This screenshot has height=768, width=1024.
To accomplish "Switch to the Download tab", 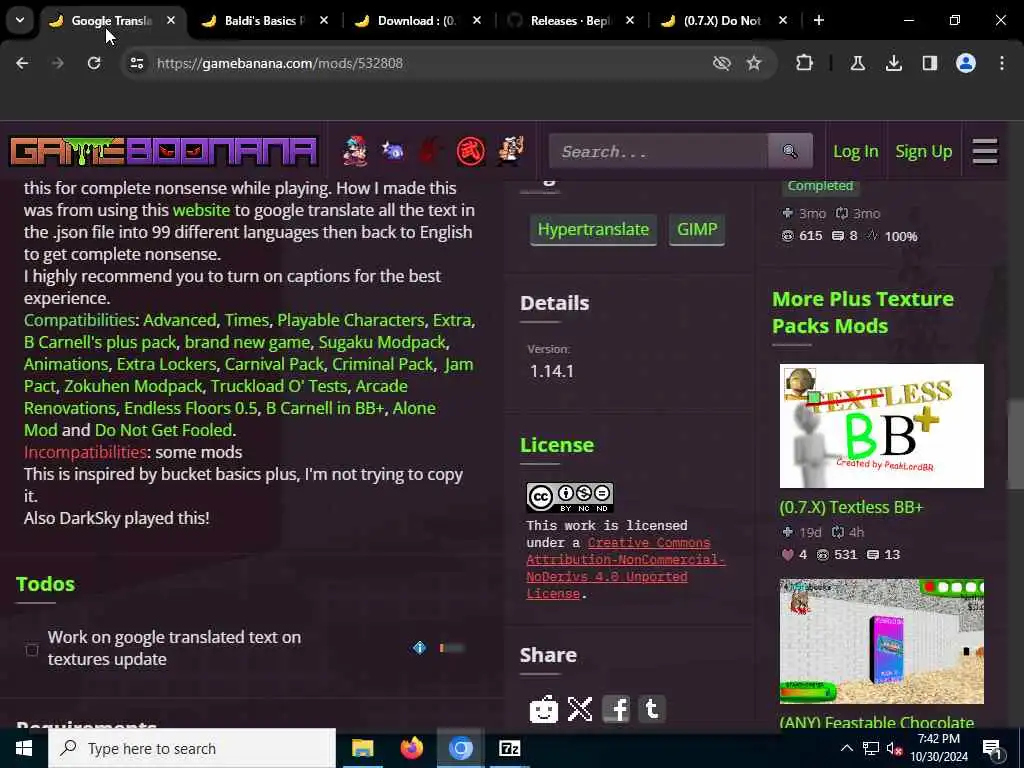I will pyautogui.click(x=417, y=21).
